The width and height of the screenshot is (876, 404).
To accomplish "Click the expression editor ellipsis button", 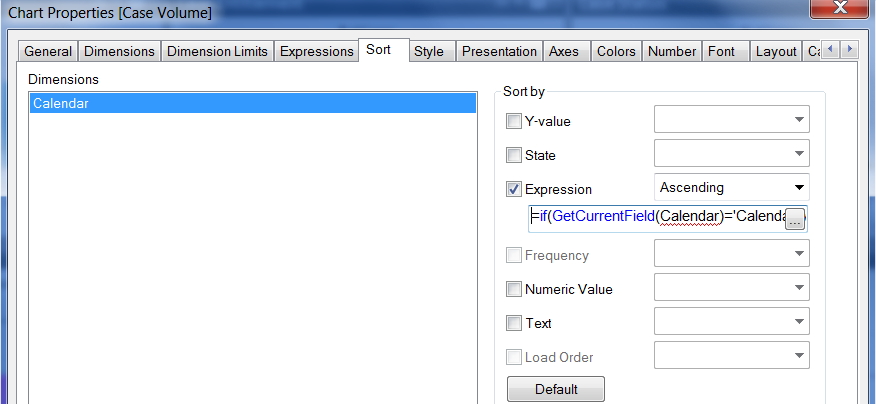I will click(x=795, y=219).
